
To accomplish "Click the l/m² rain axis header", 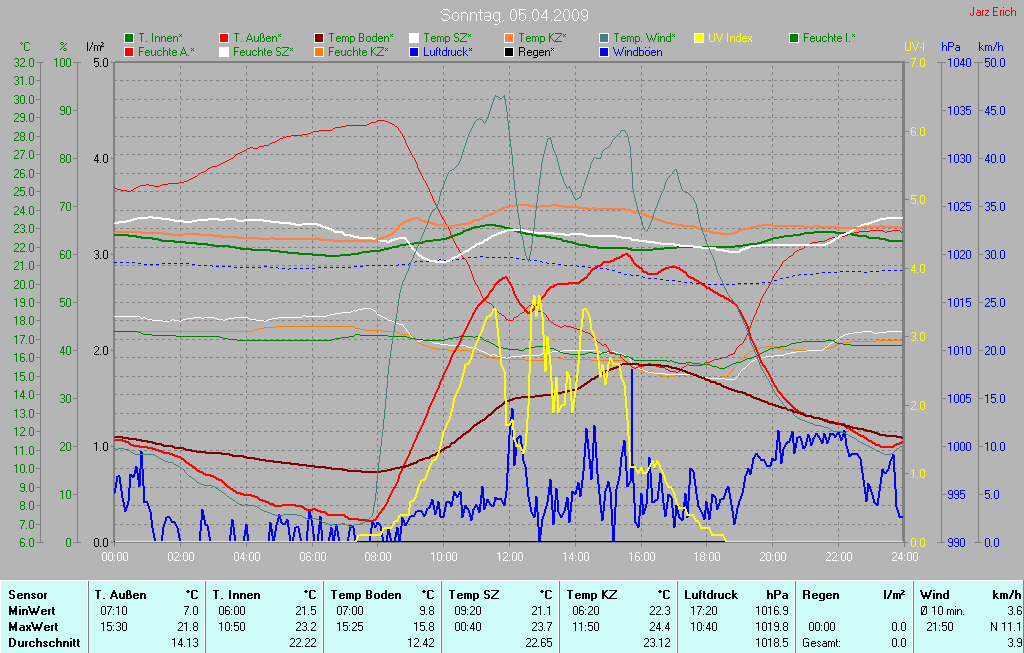I will (x=95, y=47).
